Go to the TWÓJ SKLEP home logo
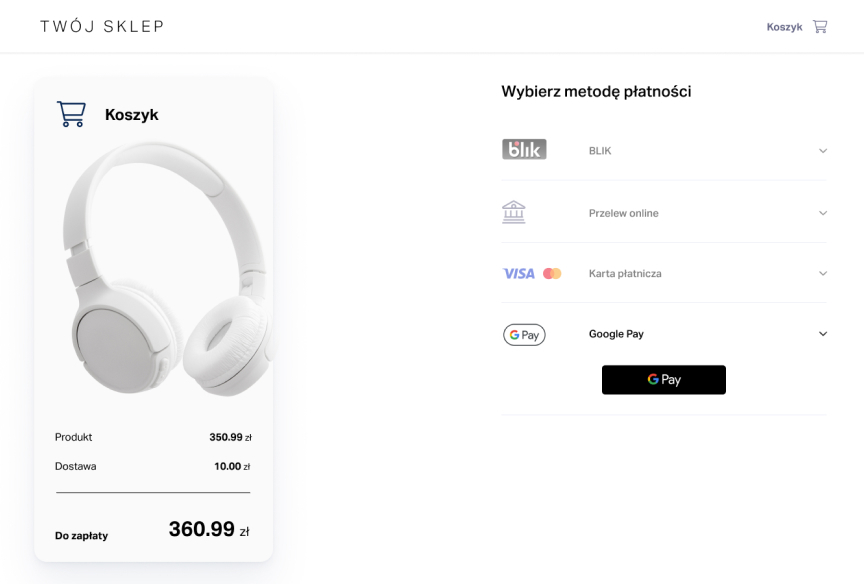 tap(101, 26)
